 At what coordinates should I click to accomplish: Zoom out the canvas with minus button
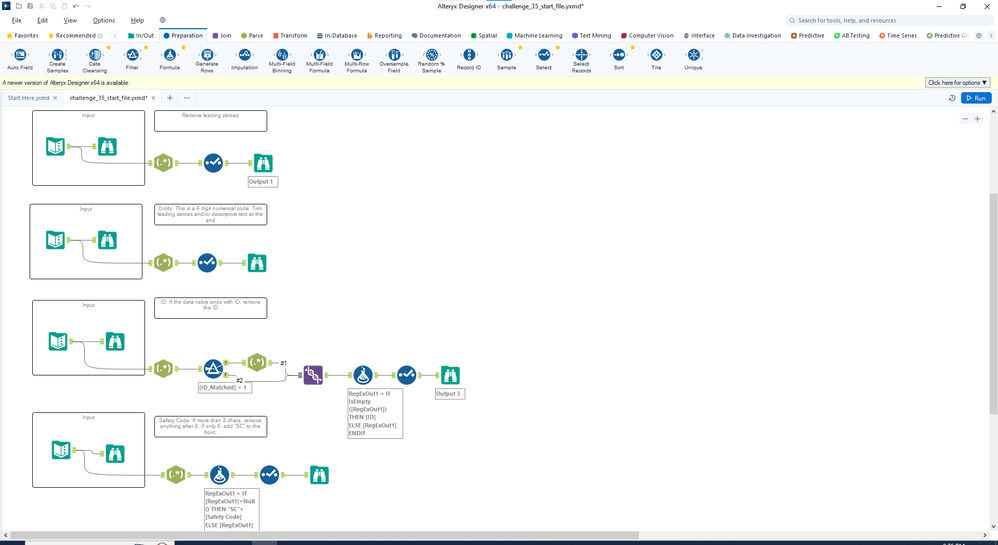coord(965,119)
